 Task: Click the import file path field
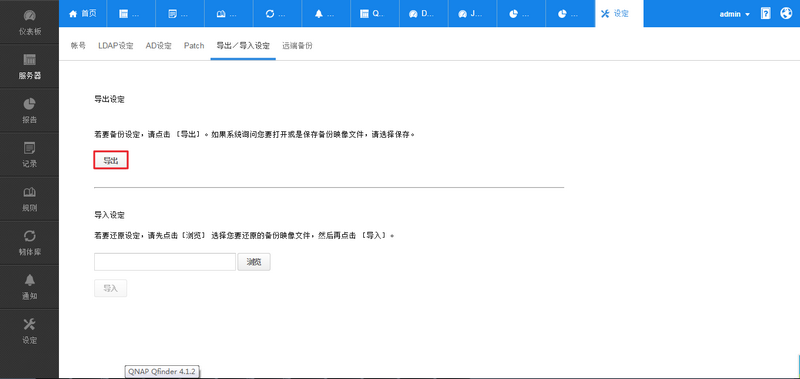tap(165, 262)
